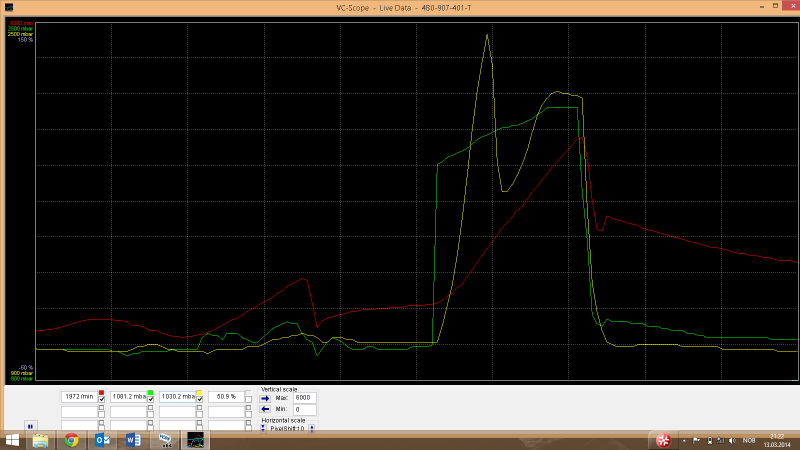The width and height of the screenshot is (800, 450).
Task: Click the 'PixelShift:1.0' label
Action: coord(287,429)
